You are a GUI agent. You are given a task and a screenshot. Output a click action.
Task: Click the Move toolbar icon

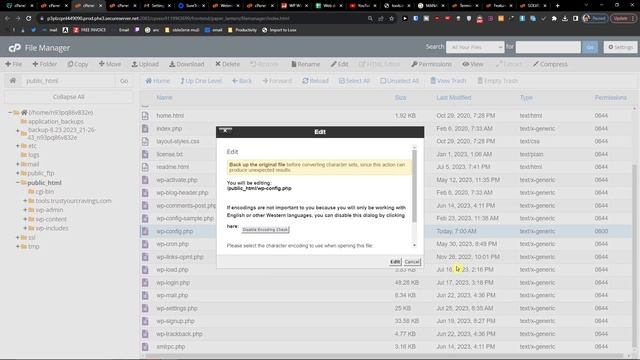[x=109, y=64]
